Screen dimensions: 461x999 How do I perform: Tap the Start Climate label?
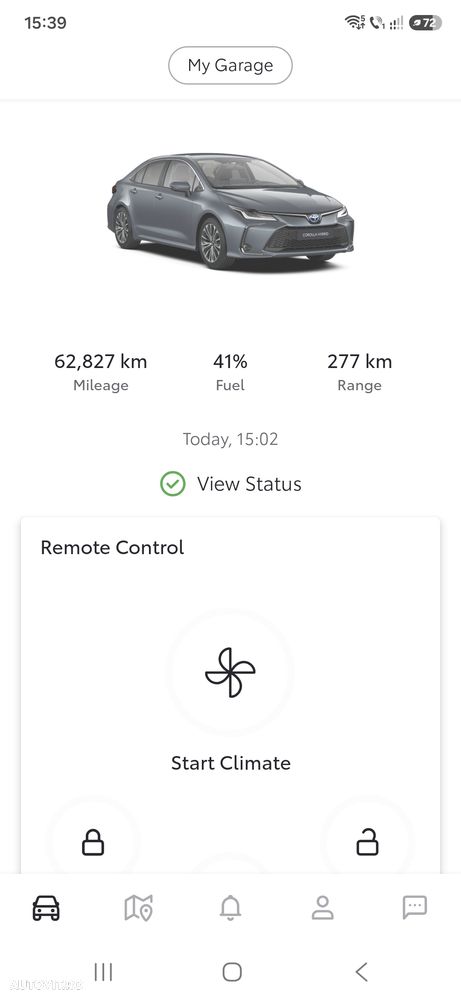pos(230,763)
